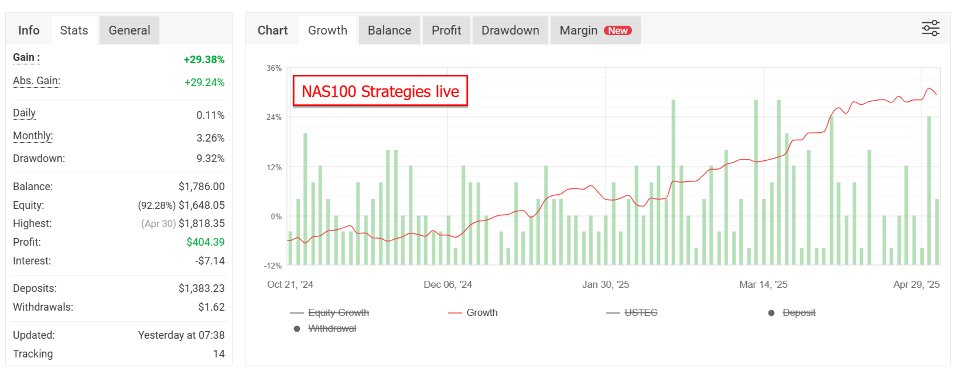This screenshot has width=960, height=375.
Task: Switch chart to Balance tab
Action: click(x=389, y=30)
